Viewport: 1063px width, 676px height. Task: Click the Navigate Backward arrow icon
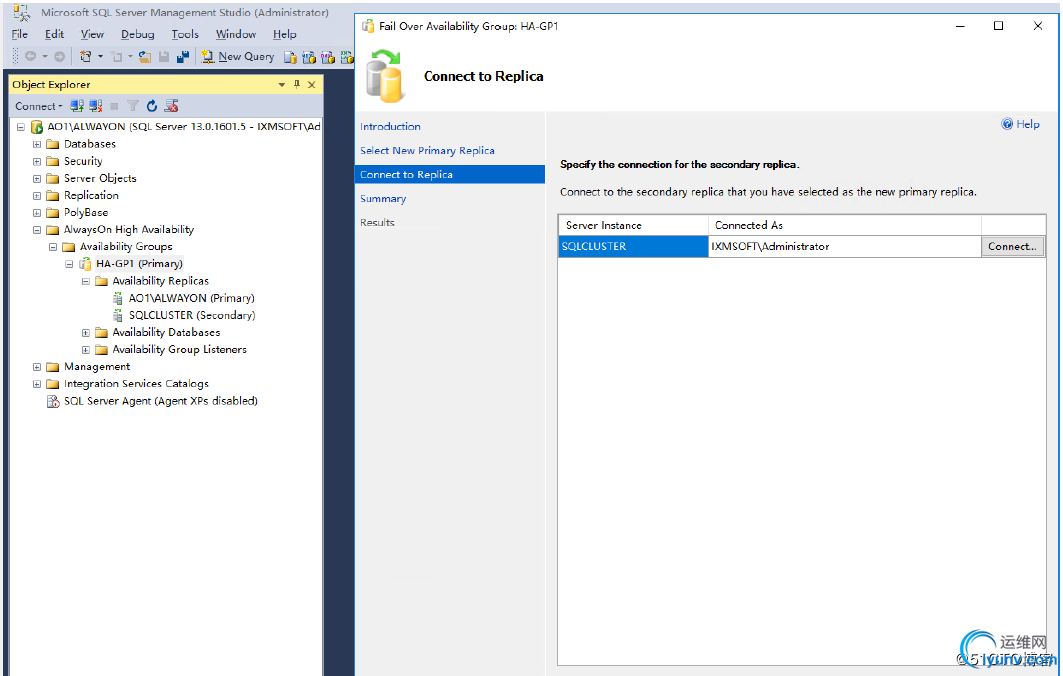(30, 56)
